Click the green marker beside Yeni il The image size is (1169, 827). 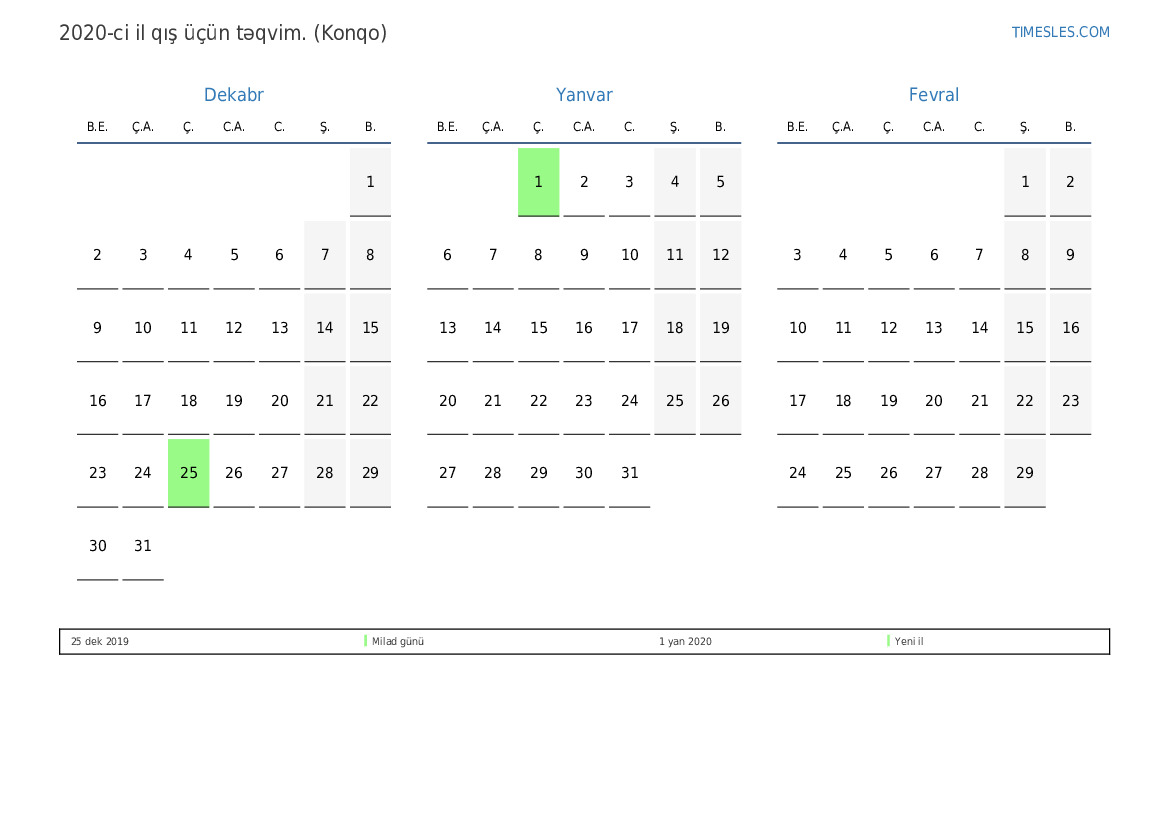(x=888, y=641)
